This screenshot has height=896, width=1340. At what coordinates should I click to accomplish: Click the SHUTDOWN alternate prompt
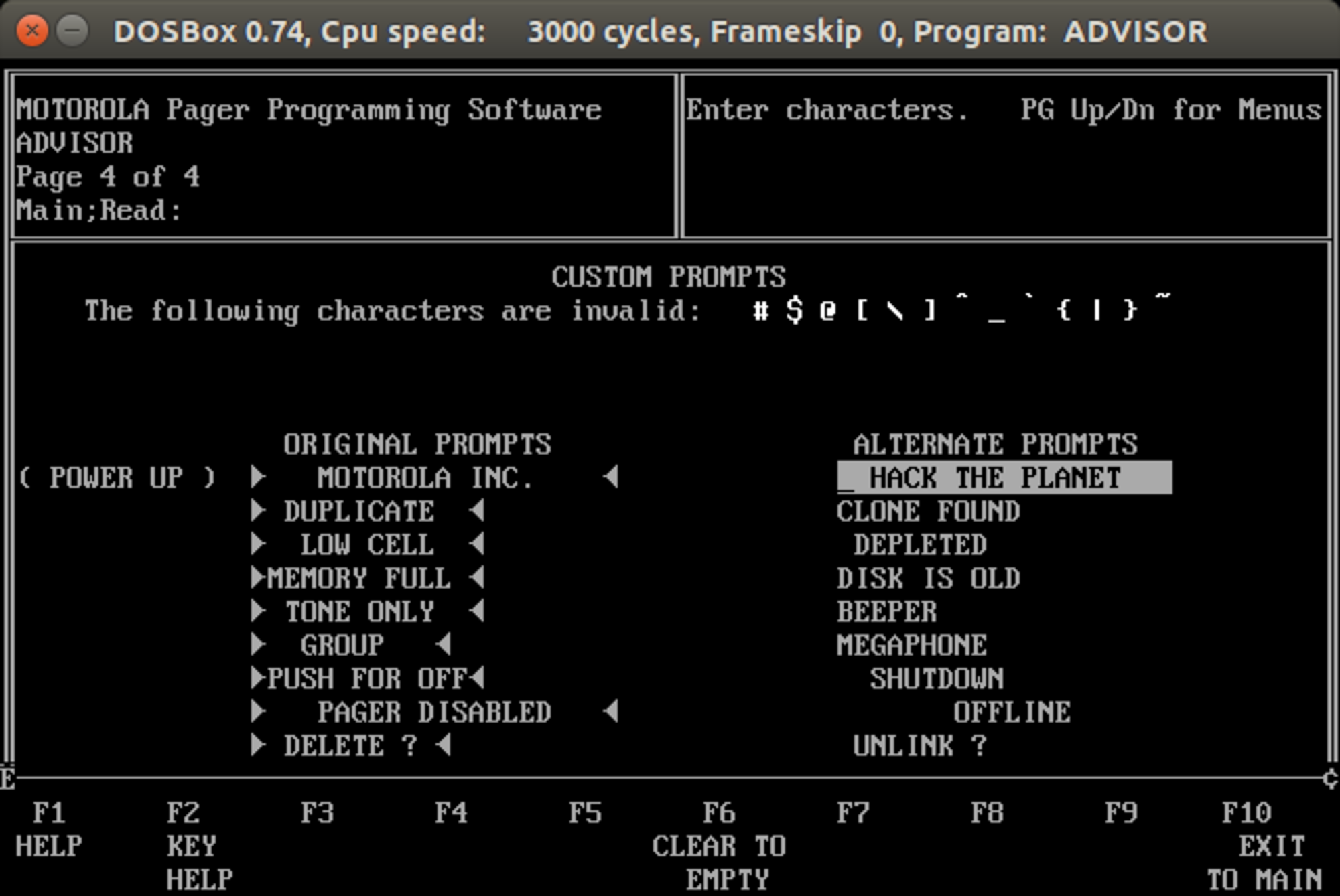point(937,679)
